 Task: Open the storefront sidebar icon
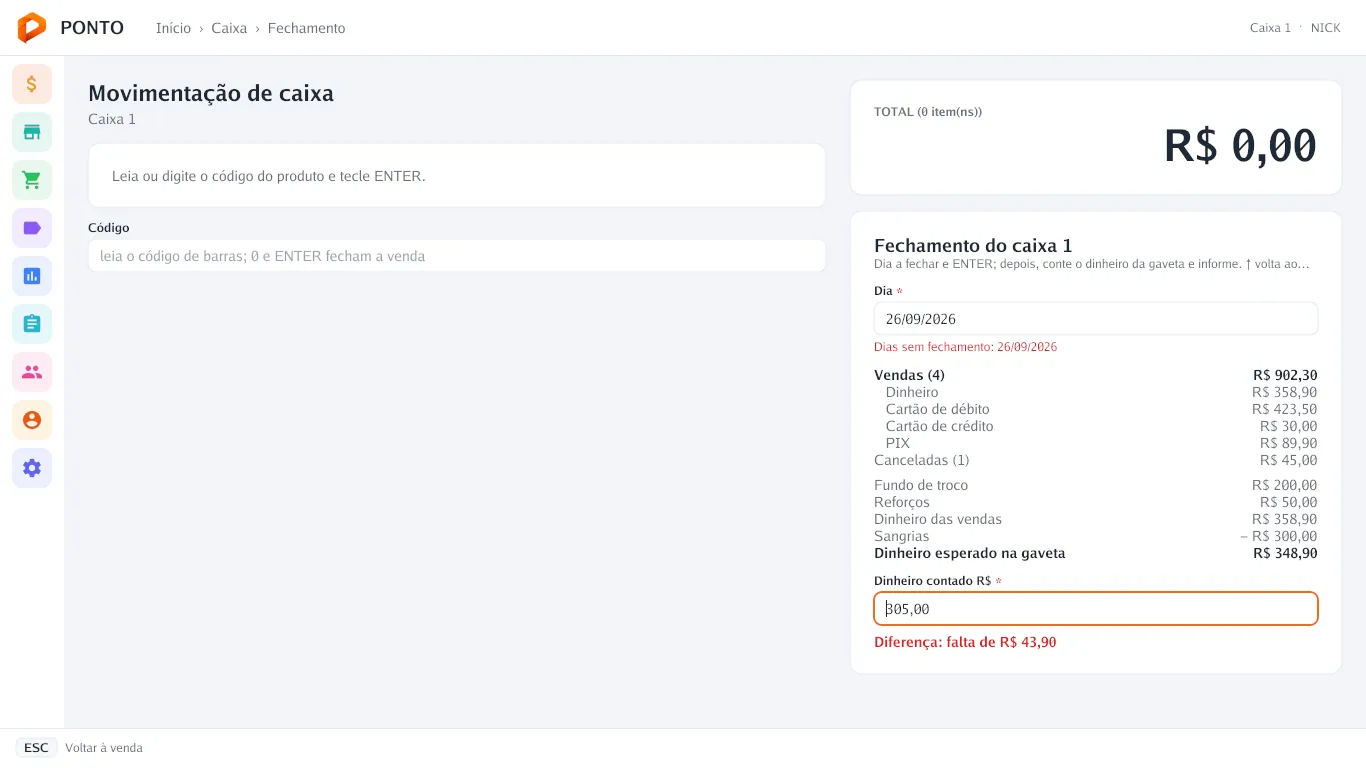pyautogui.click(x=32, y=132)
